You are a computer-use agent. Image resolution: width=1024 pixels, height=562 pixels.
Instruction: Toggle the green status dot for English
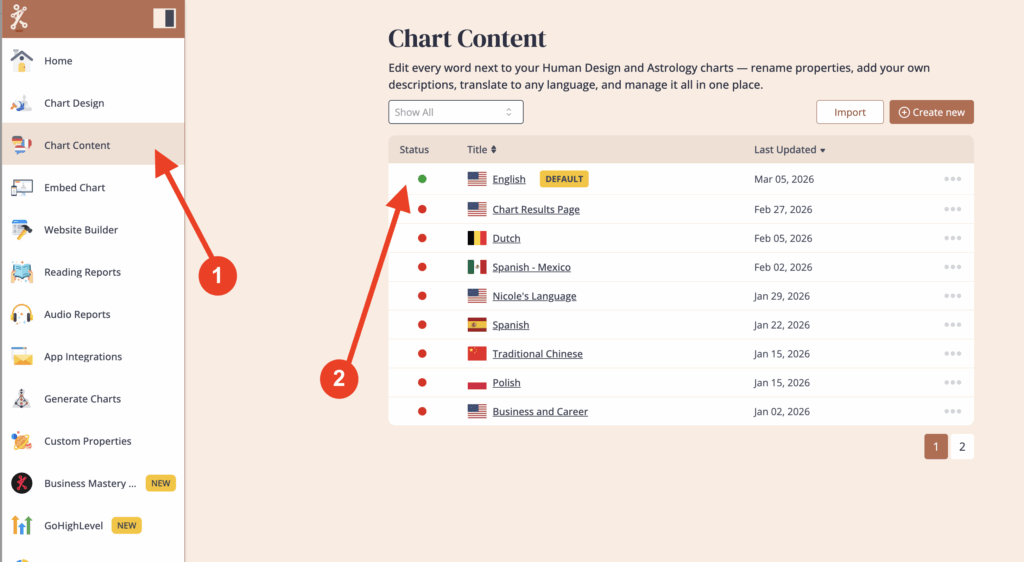tap(422, 179)
